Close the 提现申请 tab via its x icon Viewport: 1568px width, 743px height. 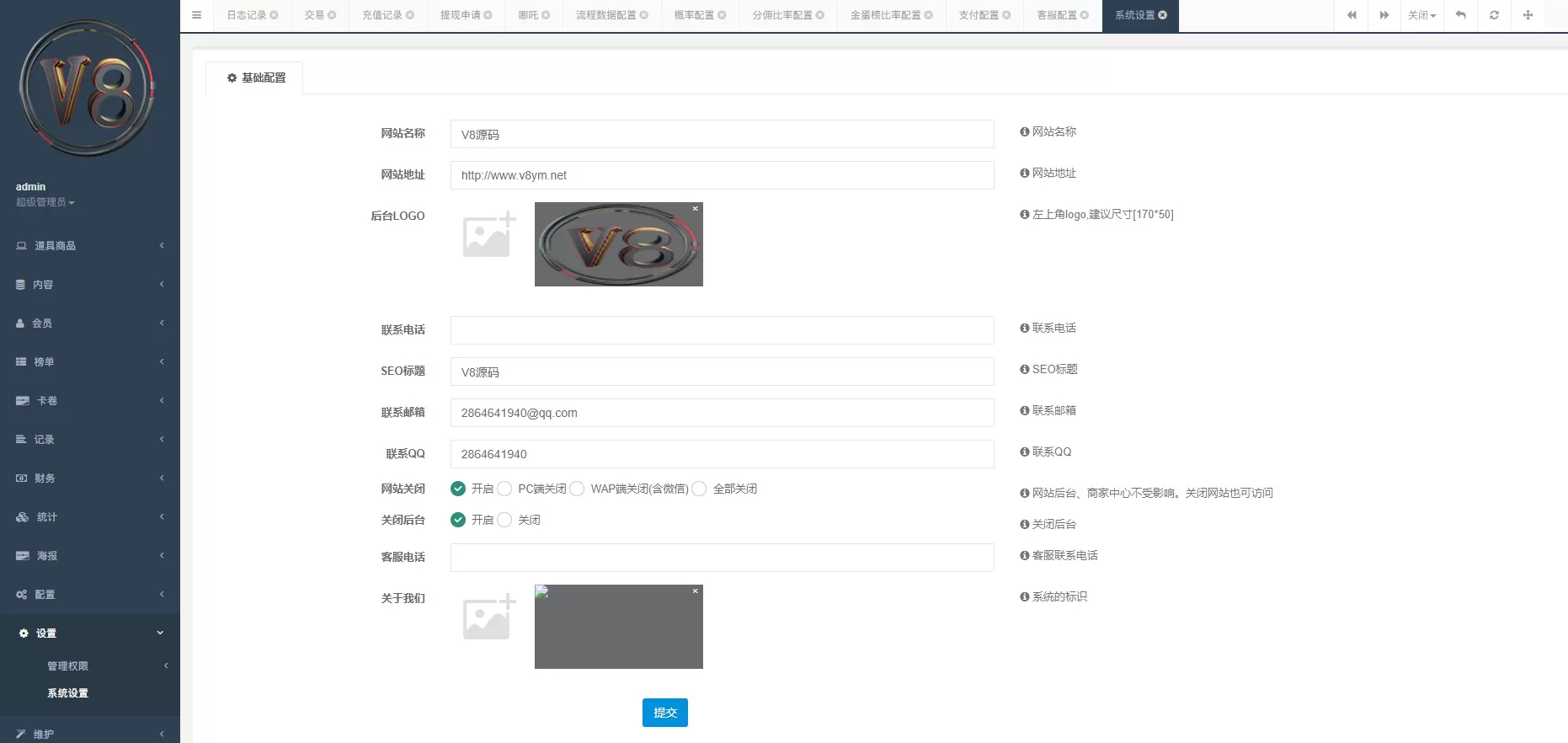click(488, 15)
